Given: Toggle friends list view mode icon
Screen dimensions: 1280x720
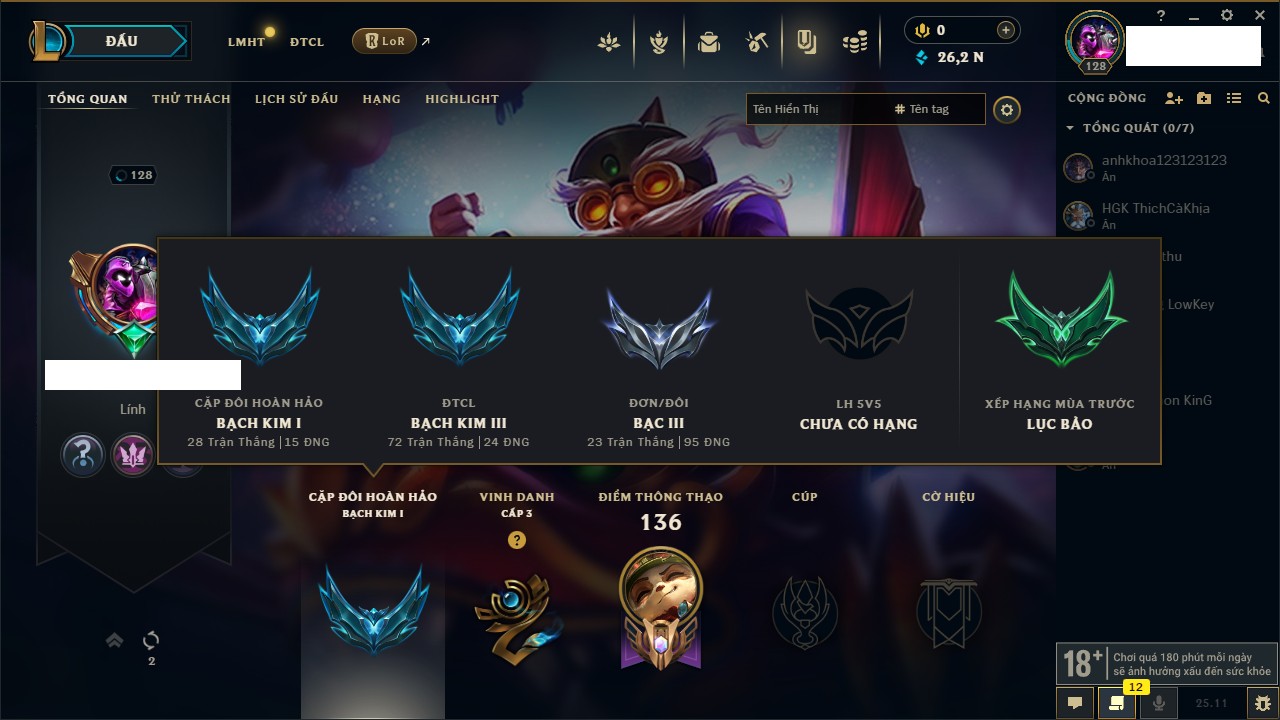Looking at the screenshot, I should (x=1234, y=98).
